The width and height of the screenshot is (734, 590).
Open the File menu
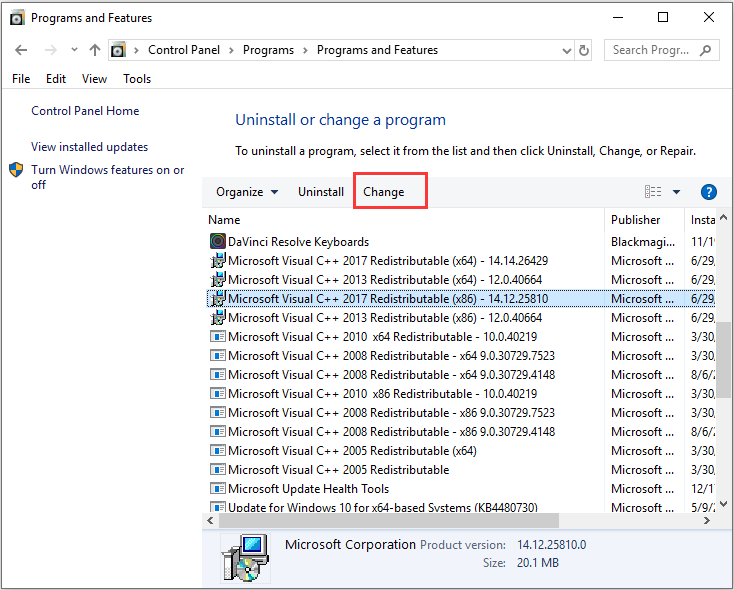coord(21,79)
